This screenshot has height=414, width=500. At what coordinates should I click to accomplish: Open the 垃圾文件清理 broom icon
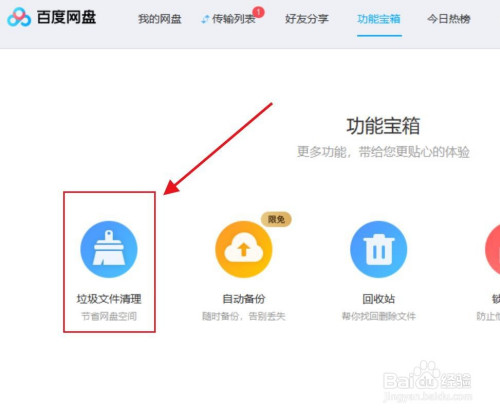pyautogui.click(x=109, y=249)
